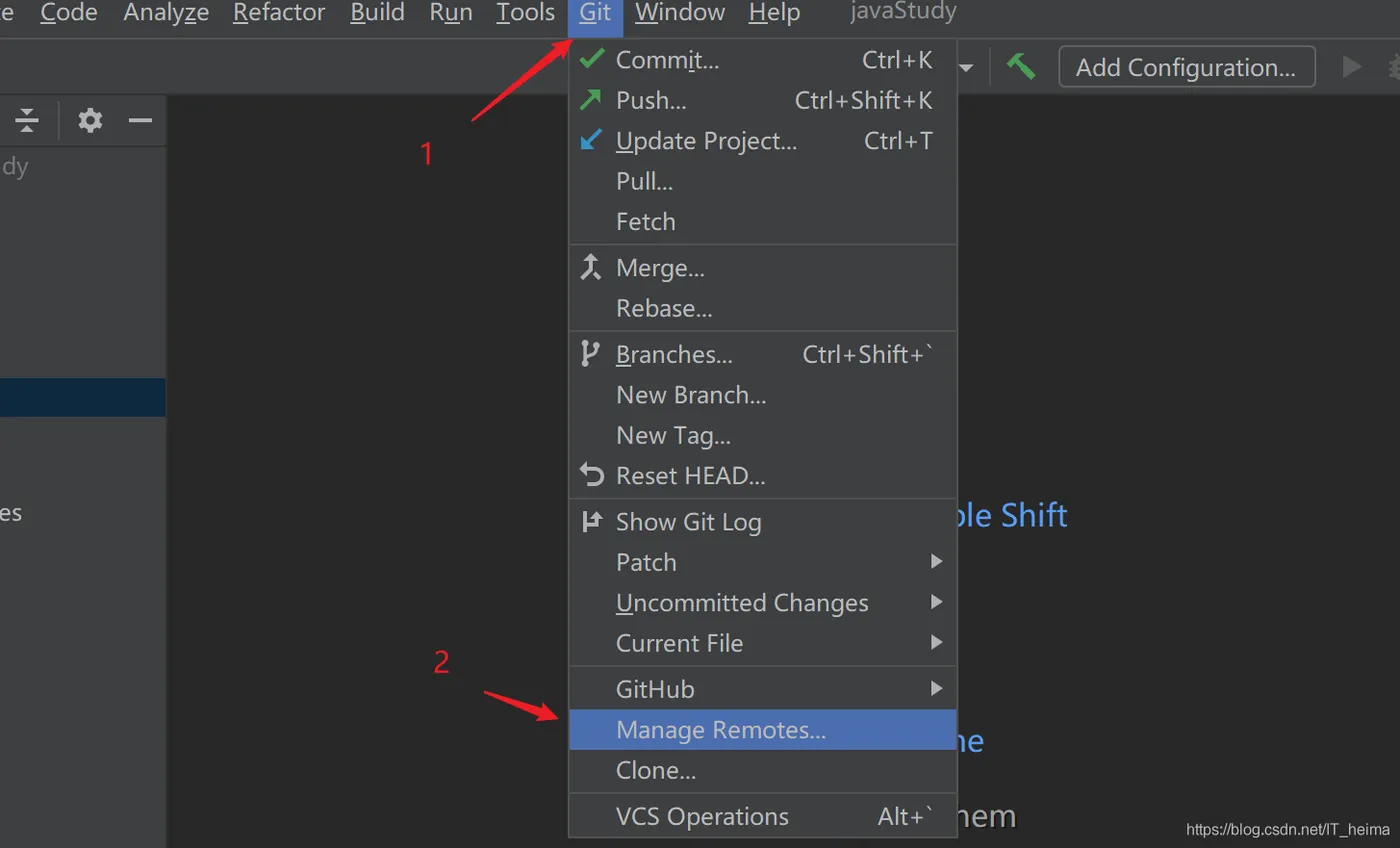The height and width of the screenshot is (848, 1400).
Task: Open the Window menu
Action: tap(680, 14)
